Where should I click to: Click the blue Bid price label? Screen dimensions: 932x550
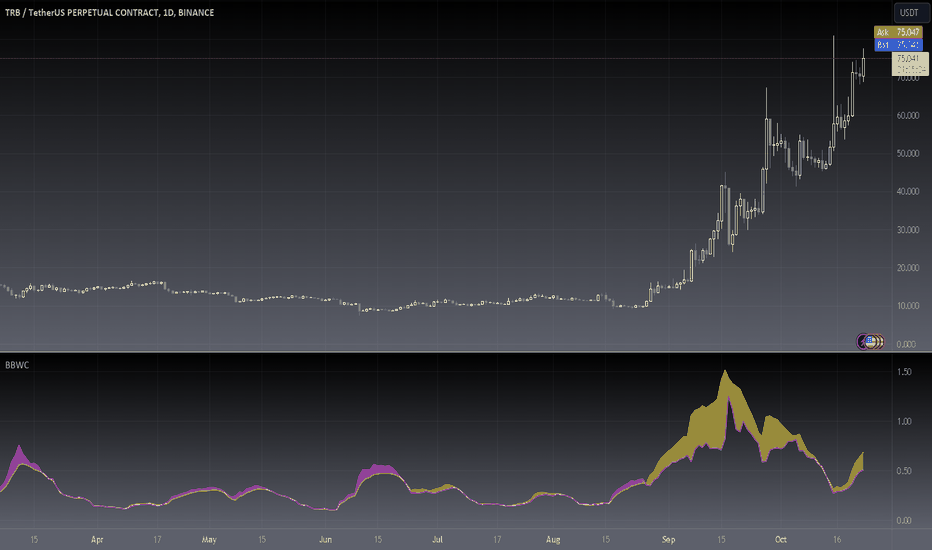(x=898, y=45)
